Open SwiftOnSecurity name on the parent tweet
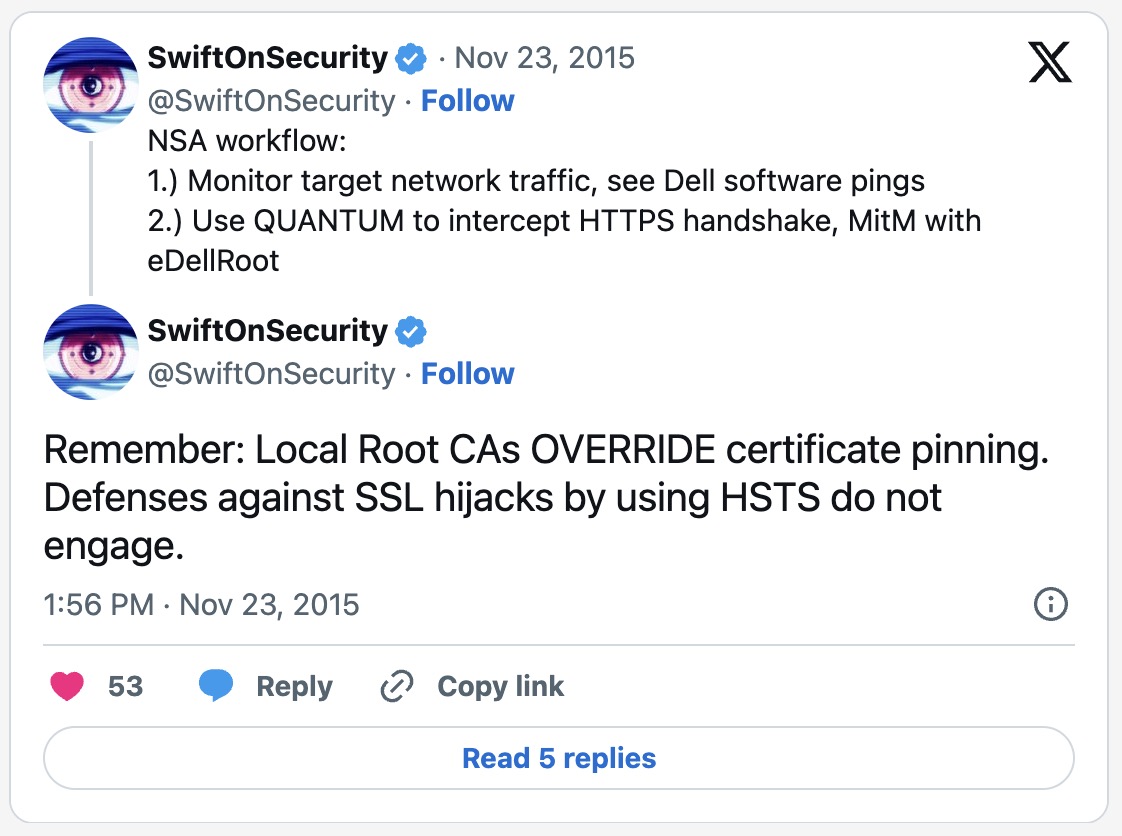The image size is (1122, 836). [x=267, y=58]
